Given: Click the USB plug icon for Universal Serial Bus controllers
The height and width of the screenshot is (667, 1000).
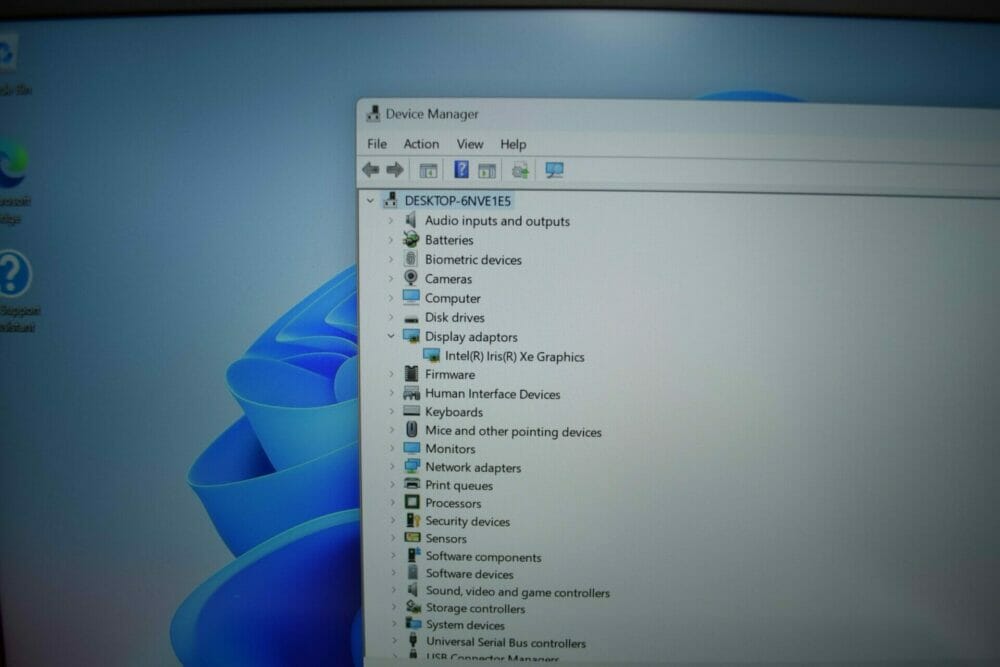Looking at the screenshot, I should tap(413, 641).
